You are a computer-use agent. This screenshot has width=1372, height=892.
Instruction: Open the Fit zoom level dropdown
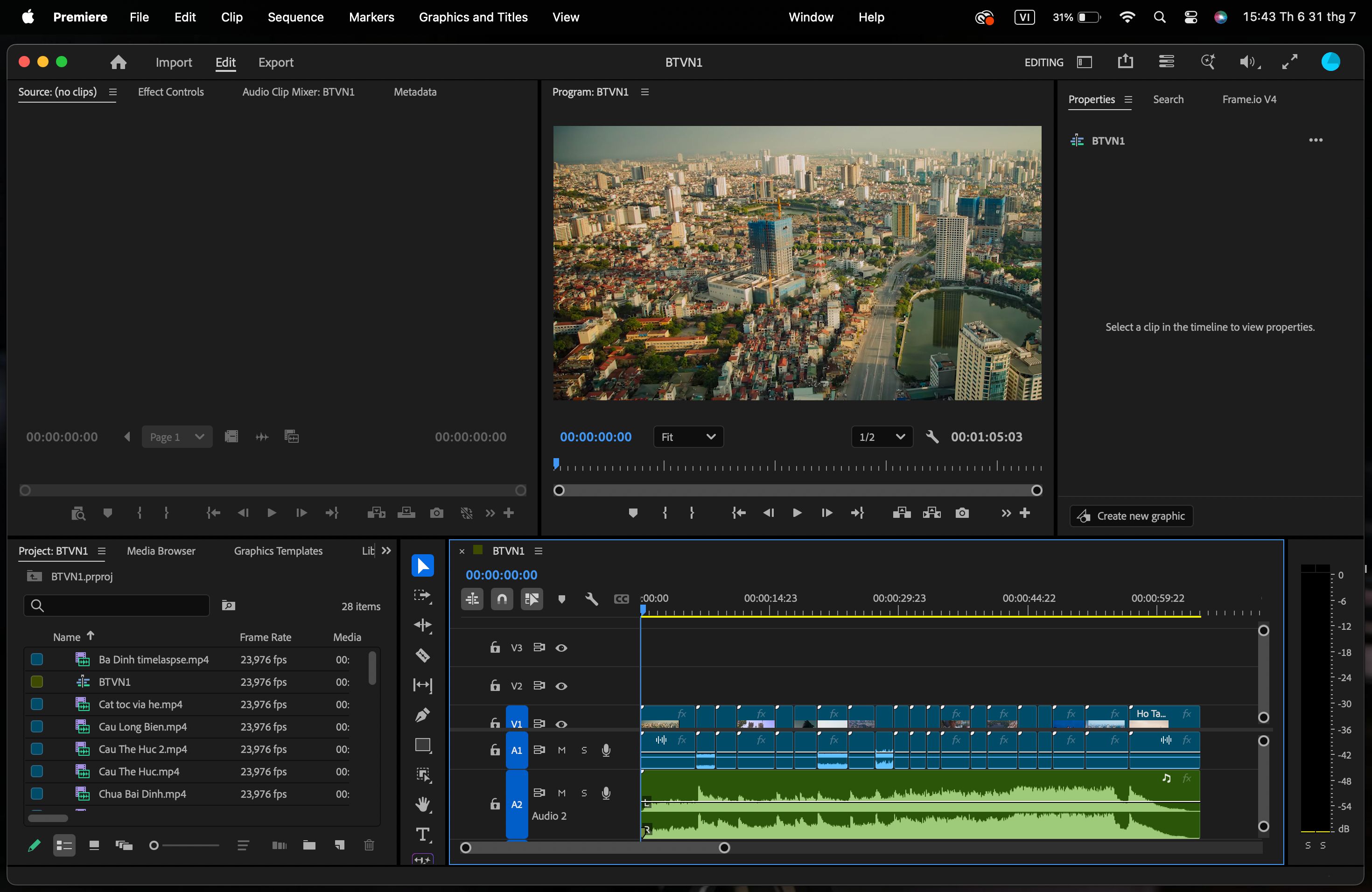tap(688, 437)
